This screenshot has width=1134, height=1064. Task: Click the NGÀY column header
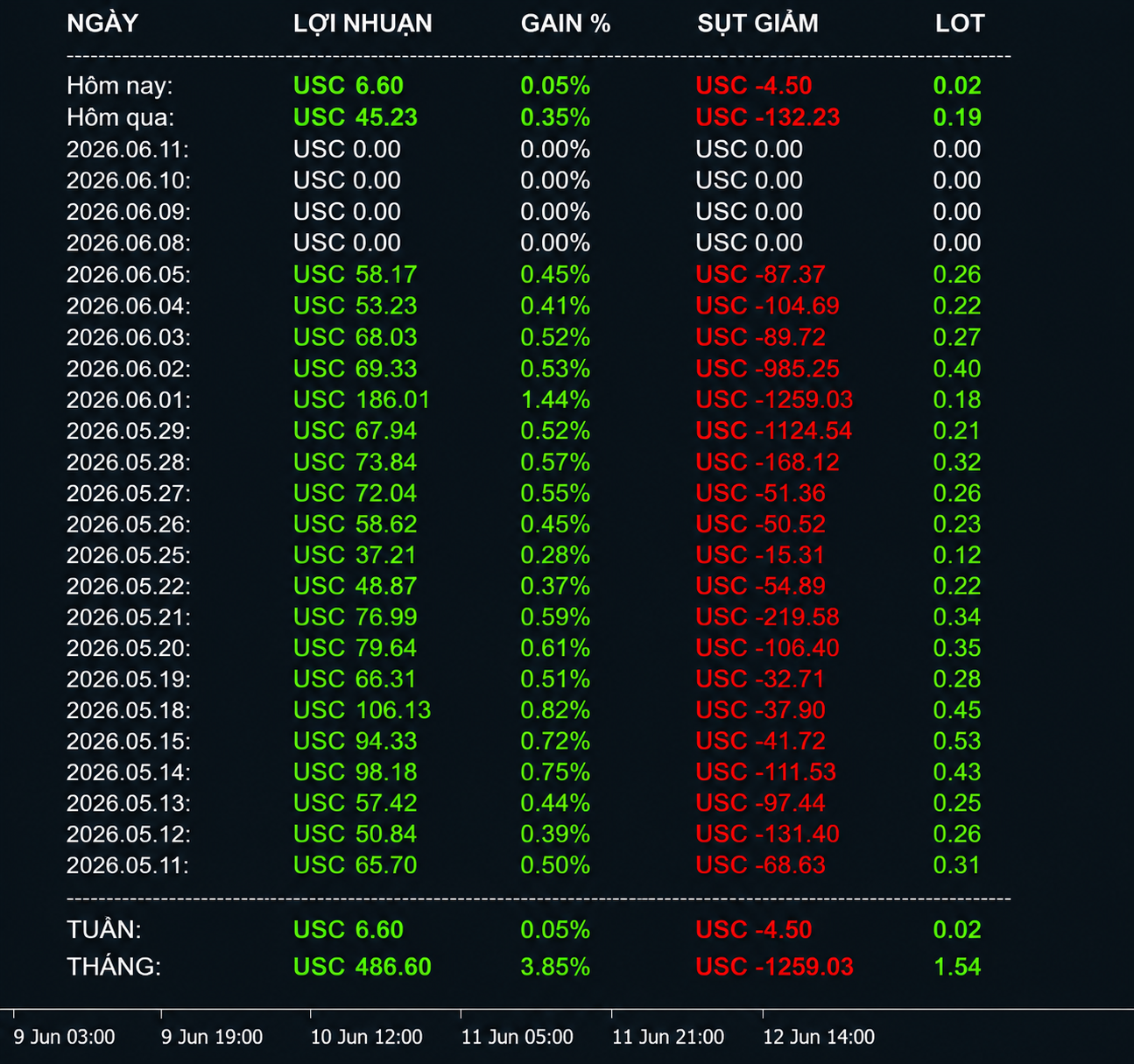102,23
